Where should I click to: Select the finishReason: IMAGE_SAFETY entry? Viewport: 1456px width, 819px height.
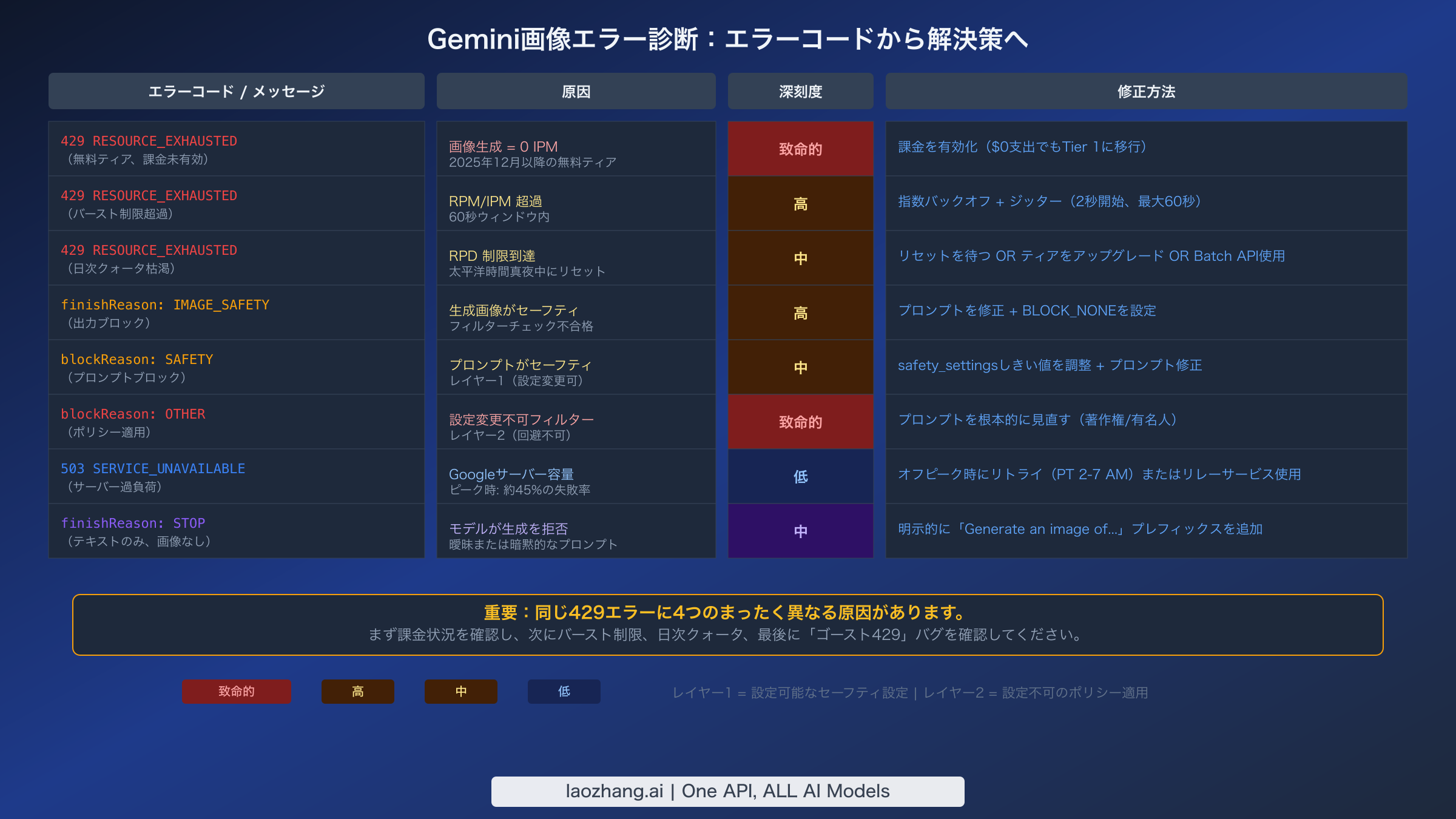click(237, 312)
